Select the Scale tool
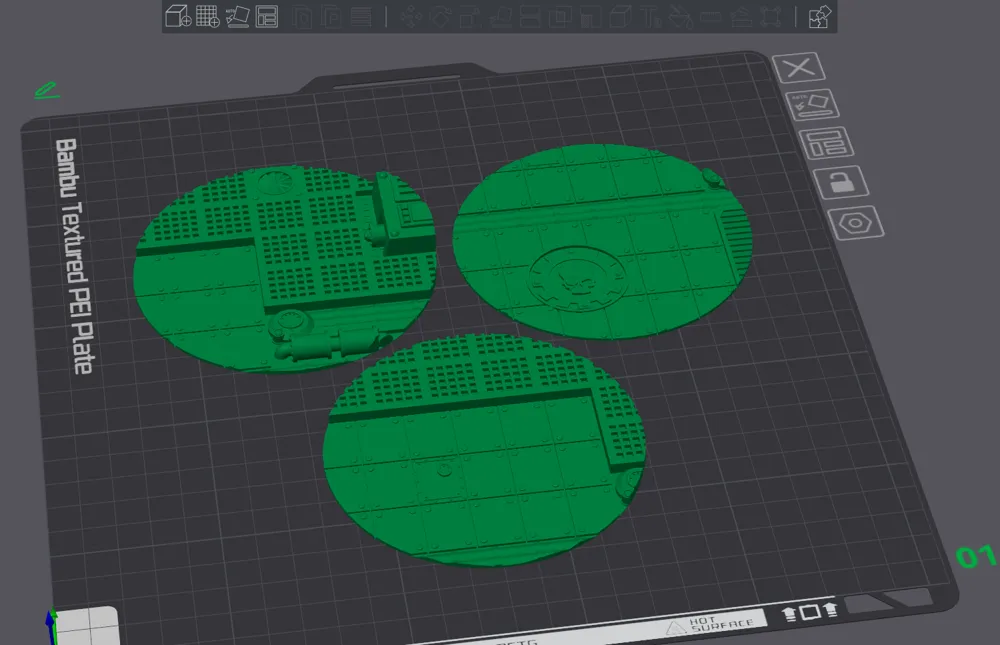This screenshot has width=1000, height=645. (470, 16)
